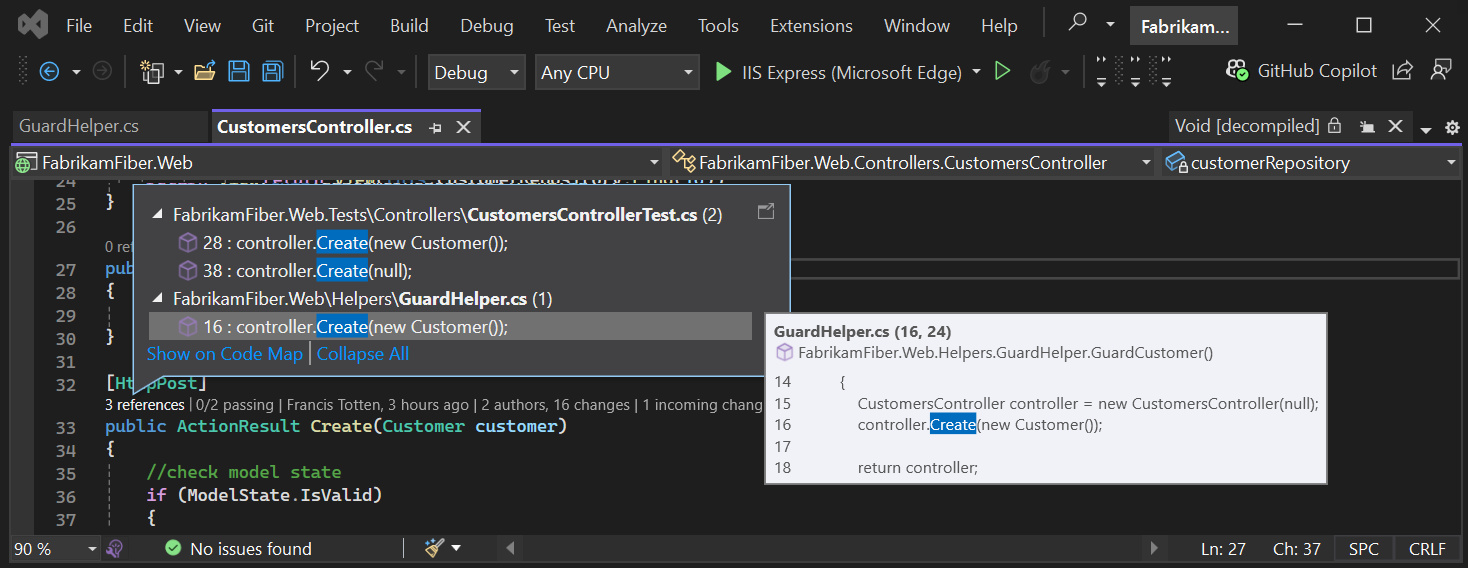The width and height of the screenshot is (1468, 568).
Task: Toggle the SPC whitespace indicator
Action: click(1363, 549)
